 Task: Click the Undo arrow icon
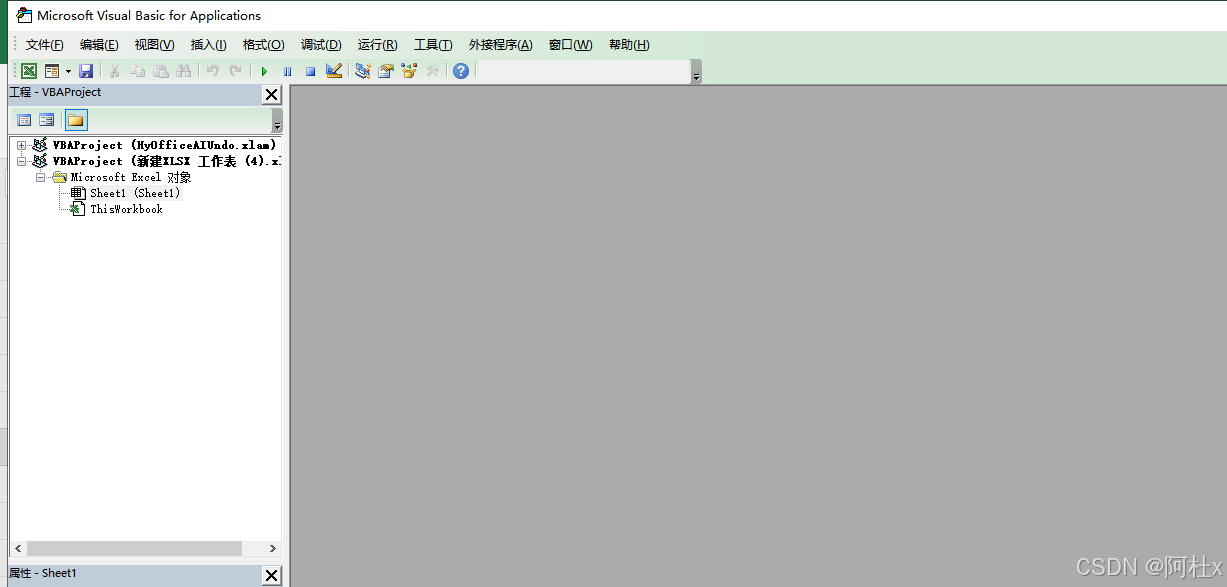212,71
